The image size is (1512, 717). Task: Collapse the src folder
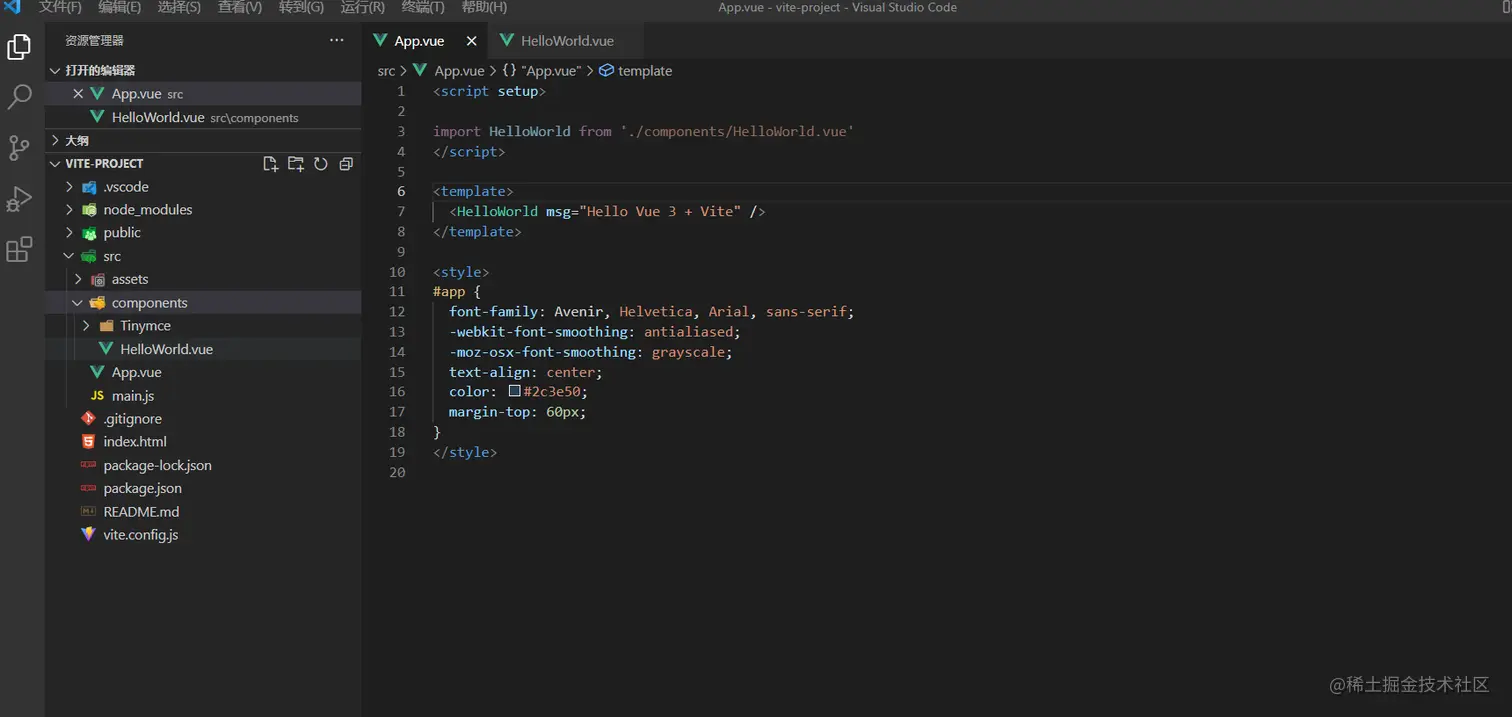coord(69,257)
